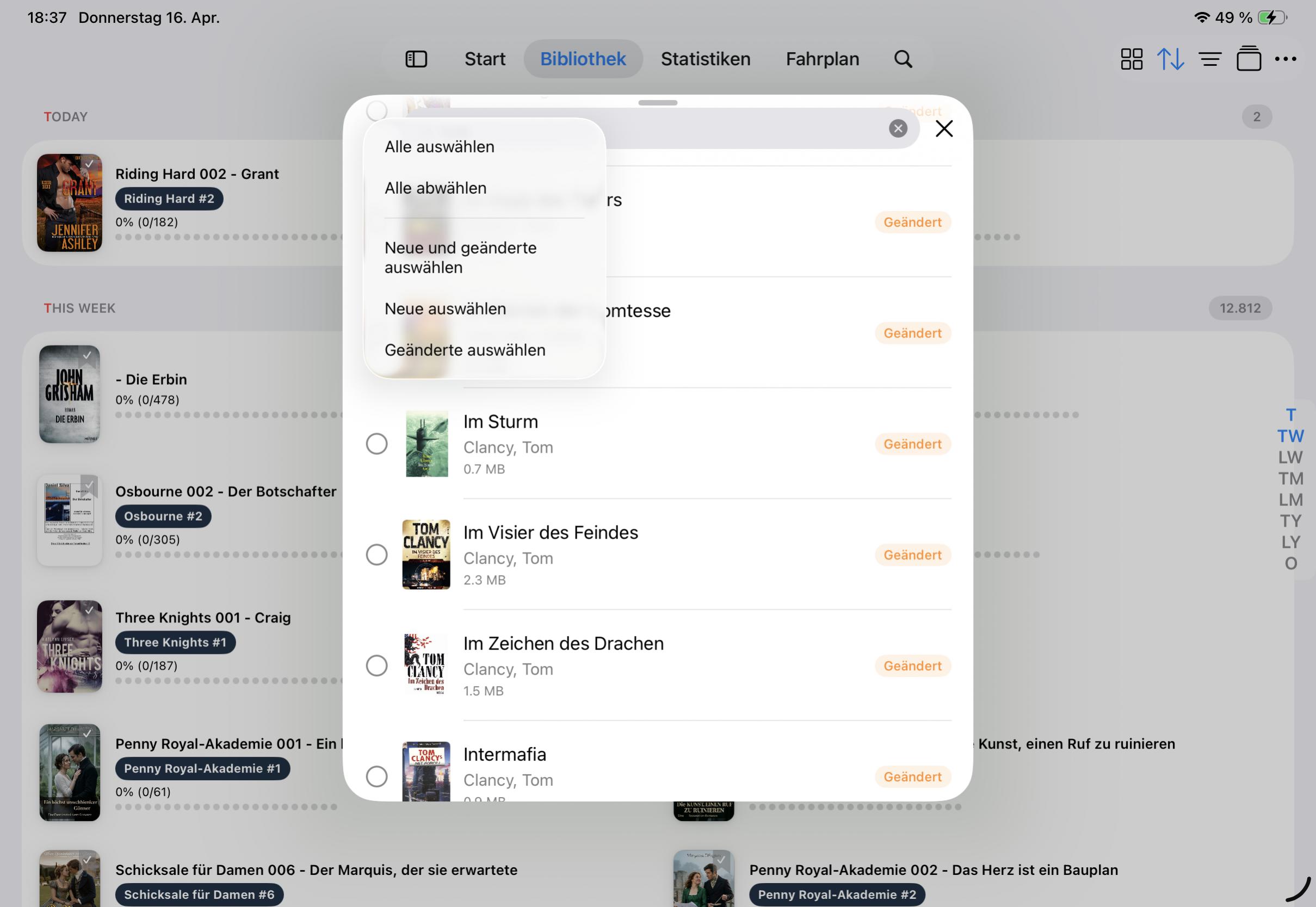
Task: Jump to LW in section index
Action: pyautogui.click(x=1290, y=458)
